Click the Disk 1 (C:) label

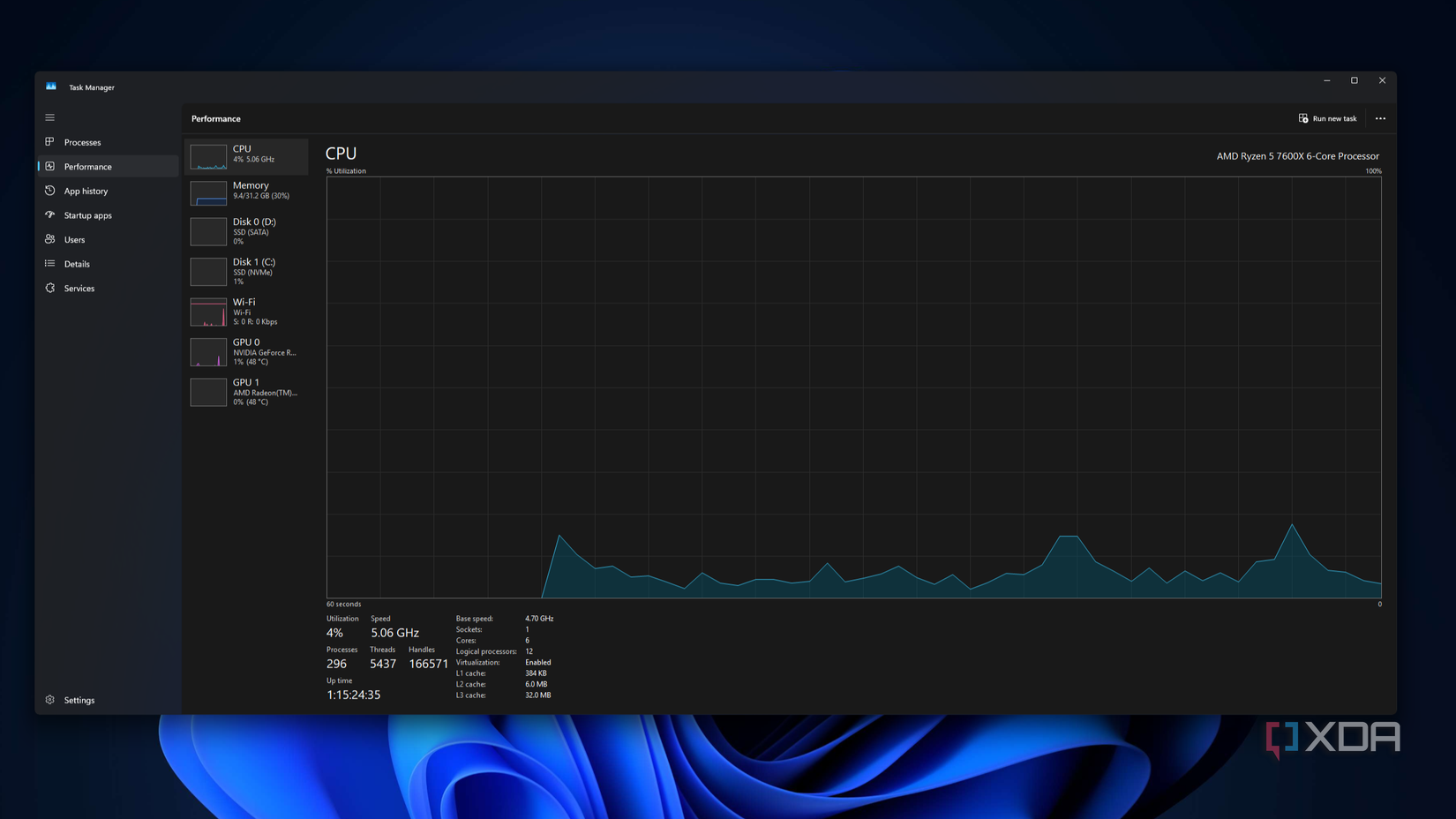pyautogui.click(x=254, y=262)
